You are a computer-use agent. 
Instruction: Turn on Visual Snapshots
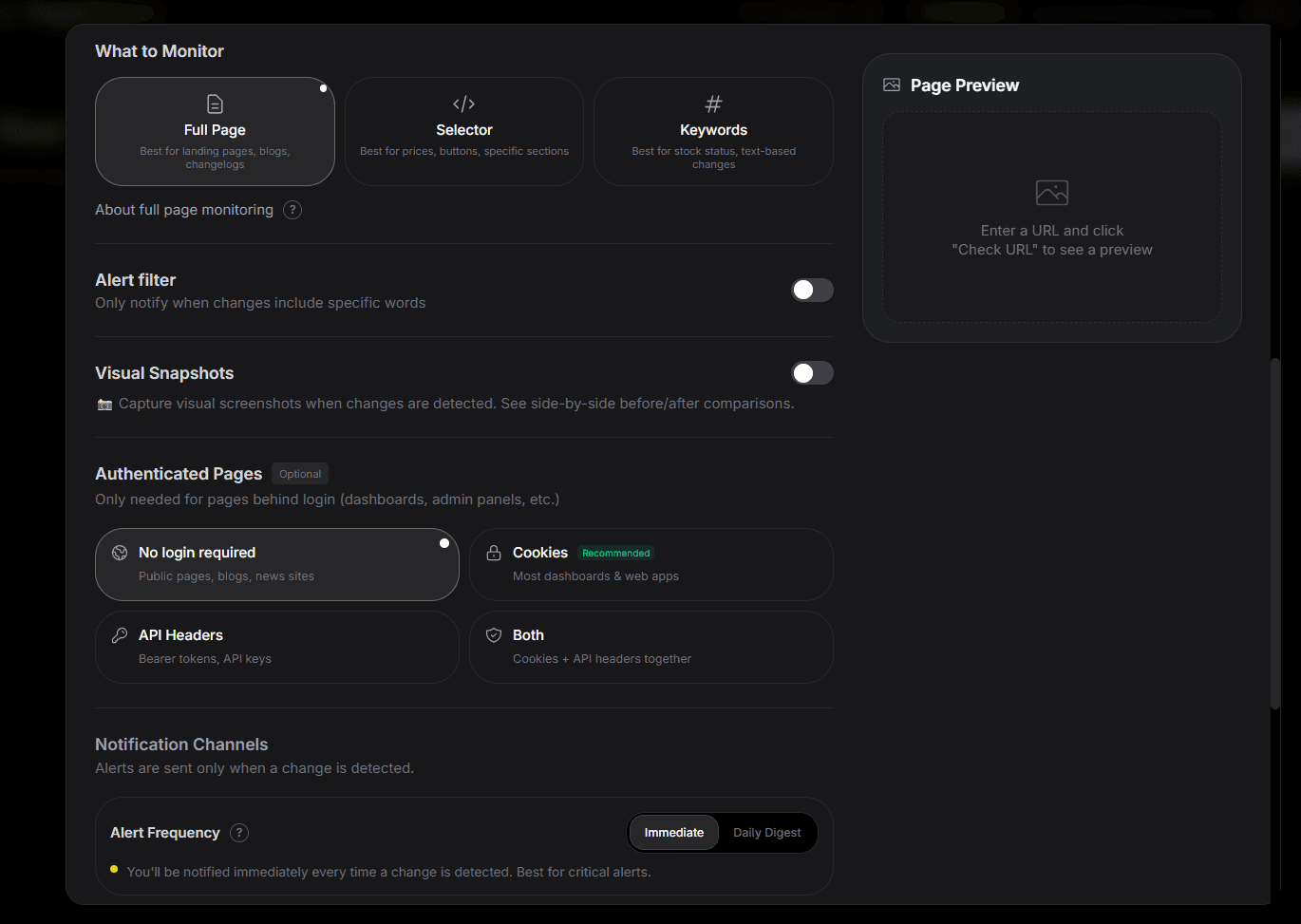click(x=812, y=373)
